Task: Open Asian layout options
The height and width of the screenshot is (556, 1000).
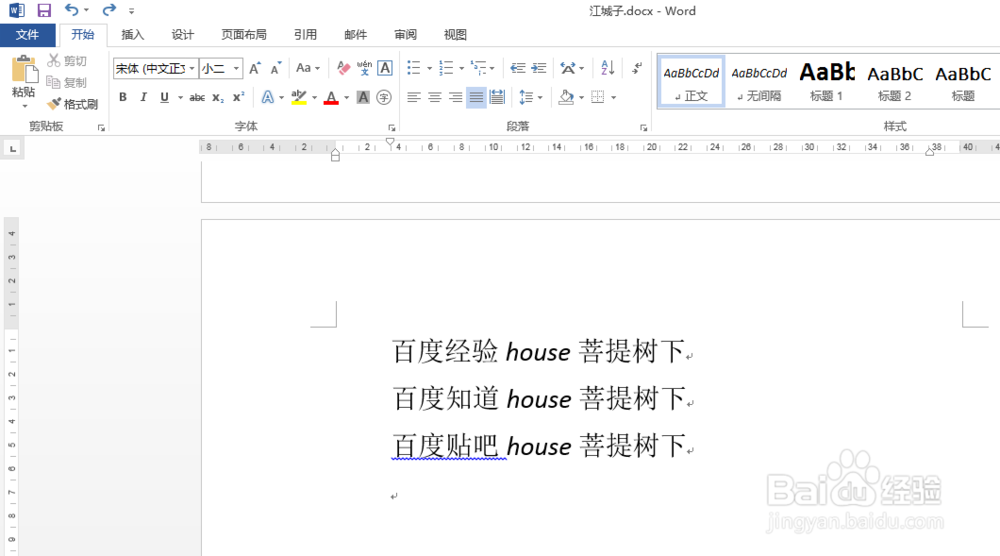Action: tap(571, 68)
